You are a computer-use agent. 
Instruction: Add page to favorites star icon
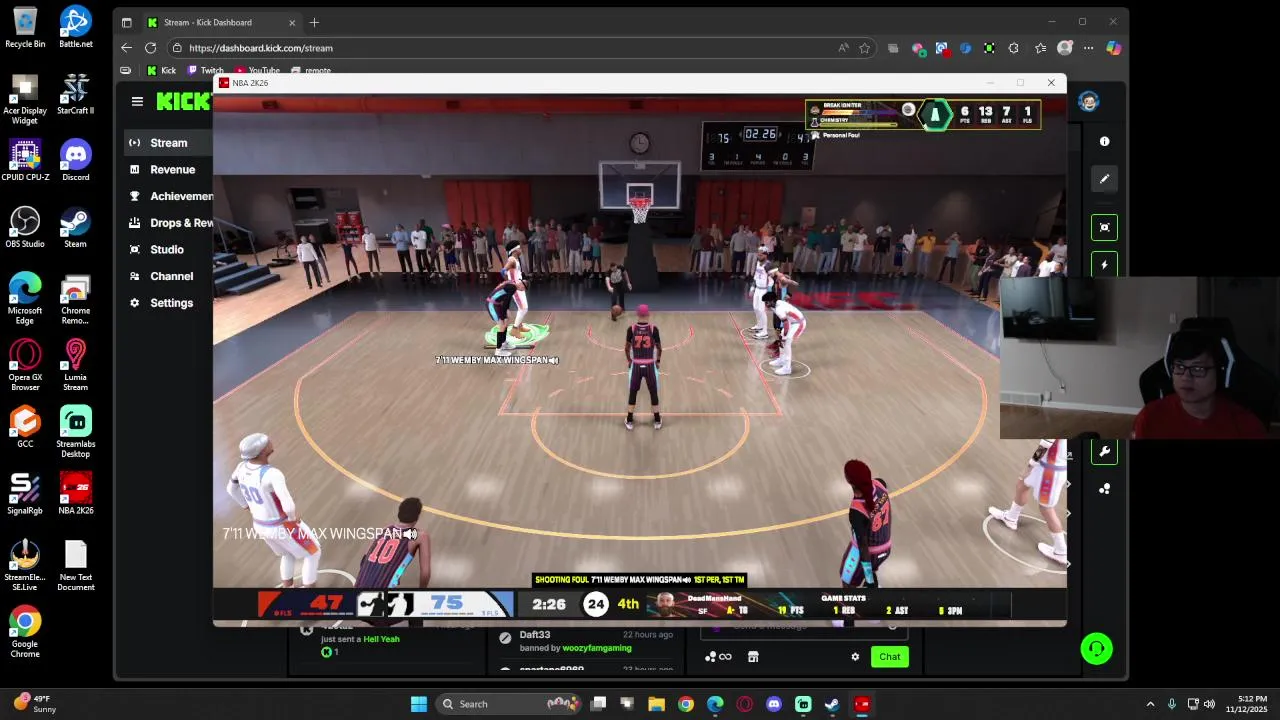point(865,48)
